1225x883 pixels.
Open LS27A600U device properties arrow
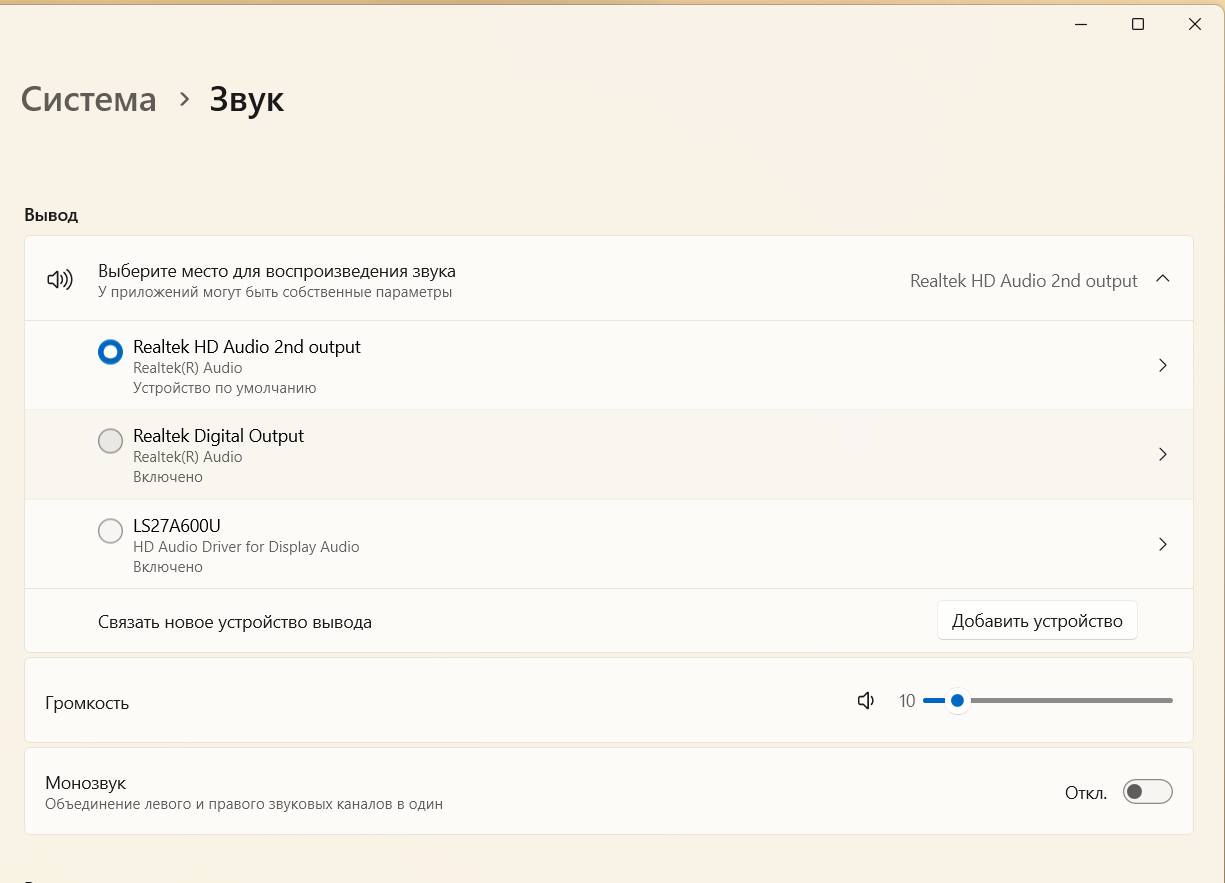coord(1162,544)
